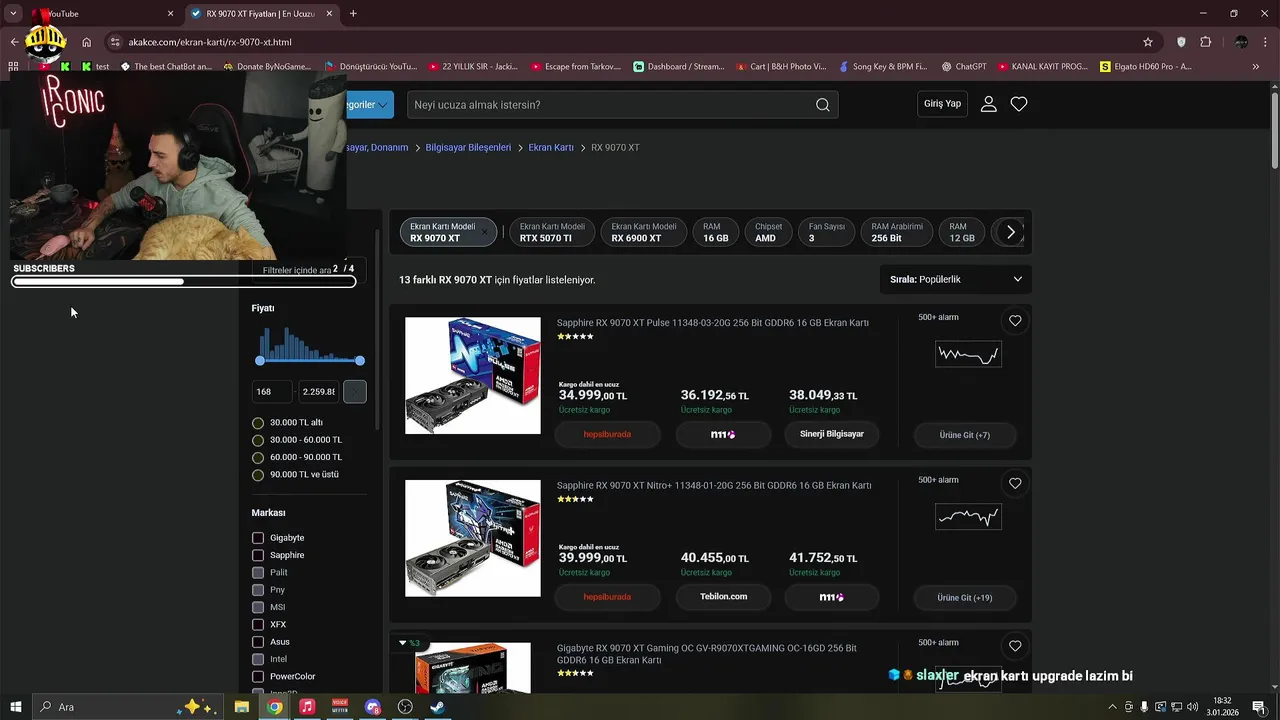Select RAM Arabirimi 256 Bit chip
The height and width of the screenshot is (720, 1280).
pyautogui.click(x=897, y=232)
